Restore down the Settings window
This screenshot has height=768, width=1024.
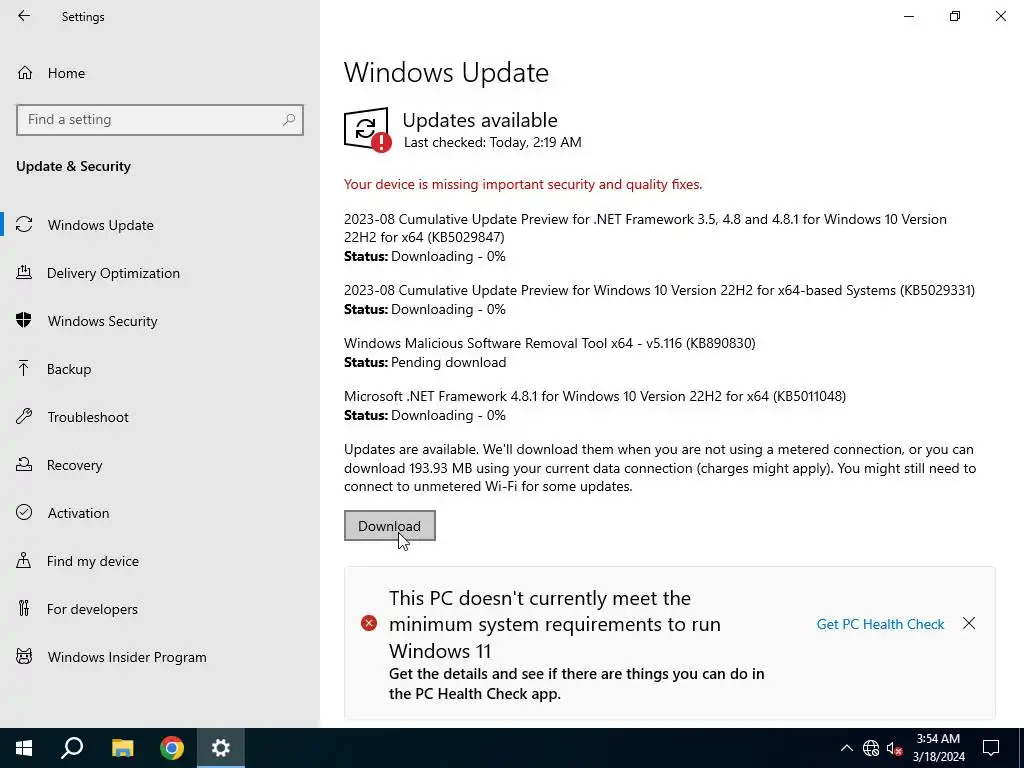point(955,16)
